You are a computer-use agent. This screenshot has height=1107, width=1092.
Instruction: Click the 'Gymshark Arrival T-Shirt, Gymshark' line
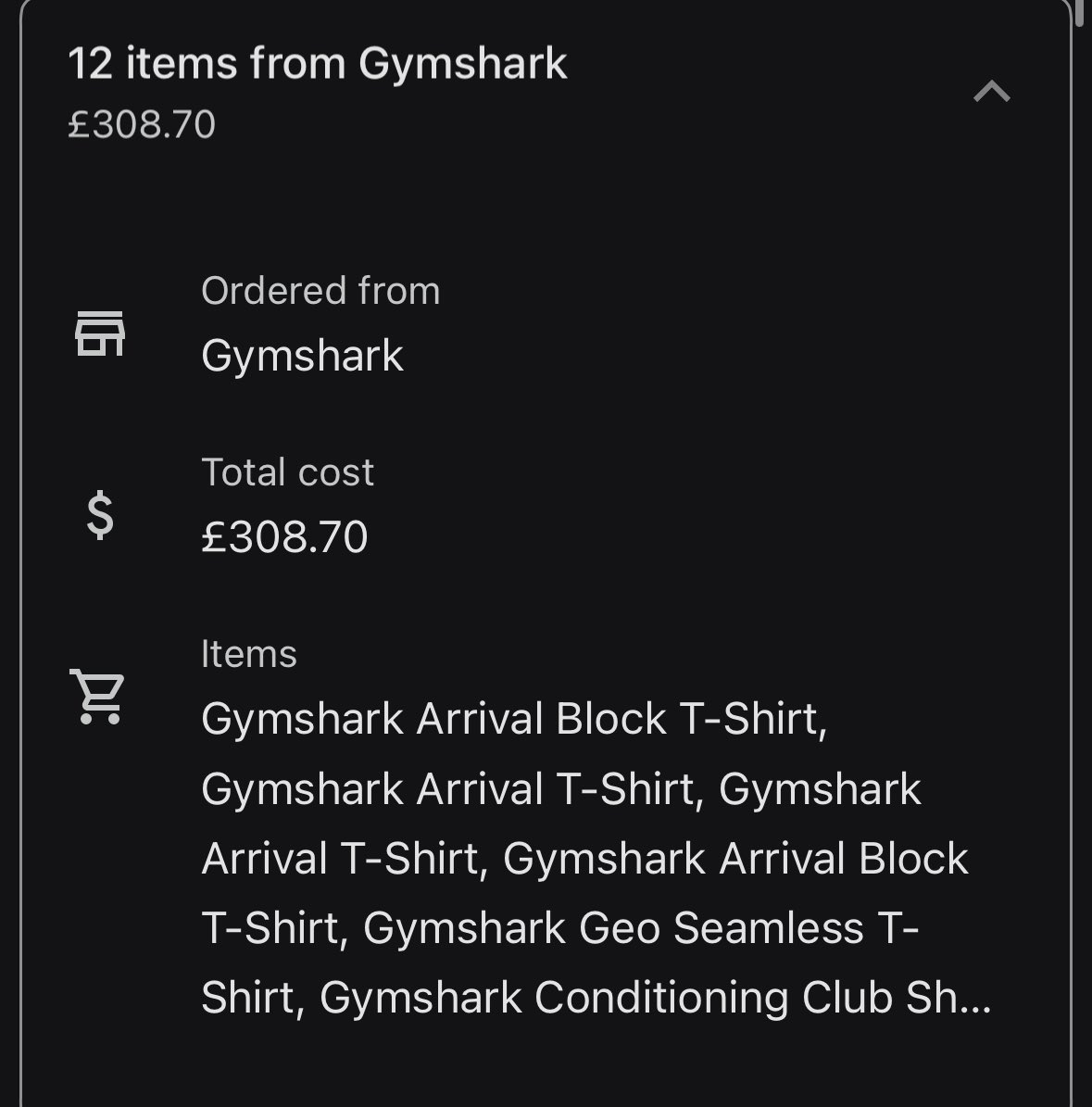coord(561,788)
